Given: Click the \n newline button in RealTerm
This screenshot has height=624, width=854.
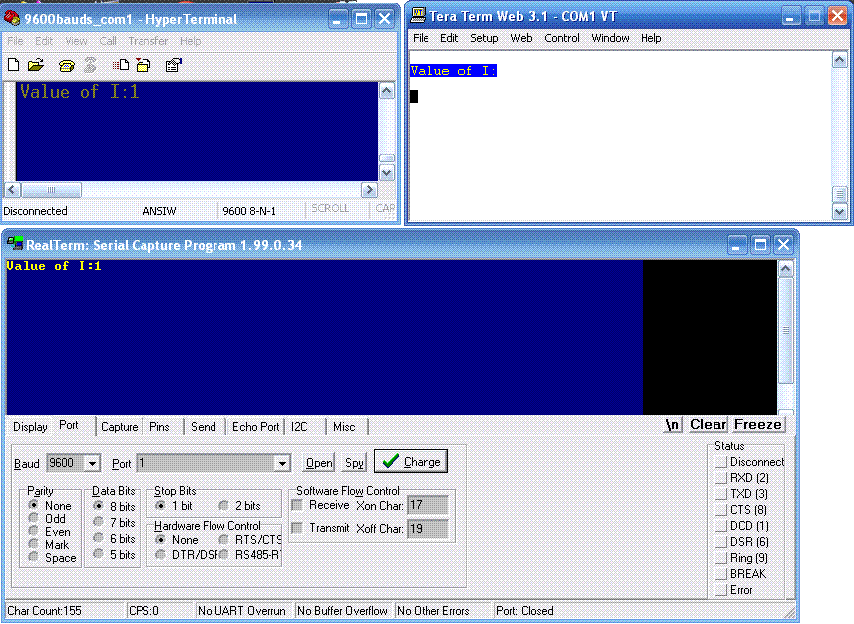Looking at the screenshot, I should coord(673,424).
